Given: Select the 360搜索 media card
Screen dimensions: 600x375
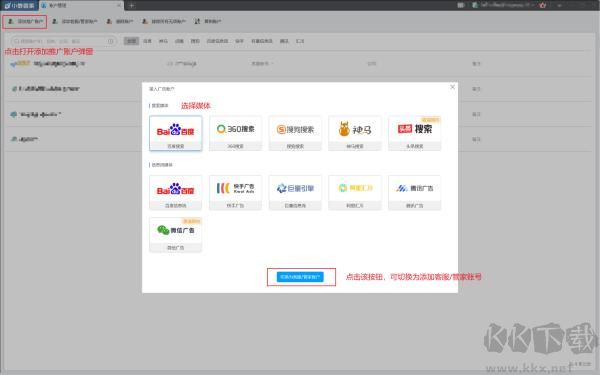Looking at the screenshot, I should coord(235,133).
